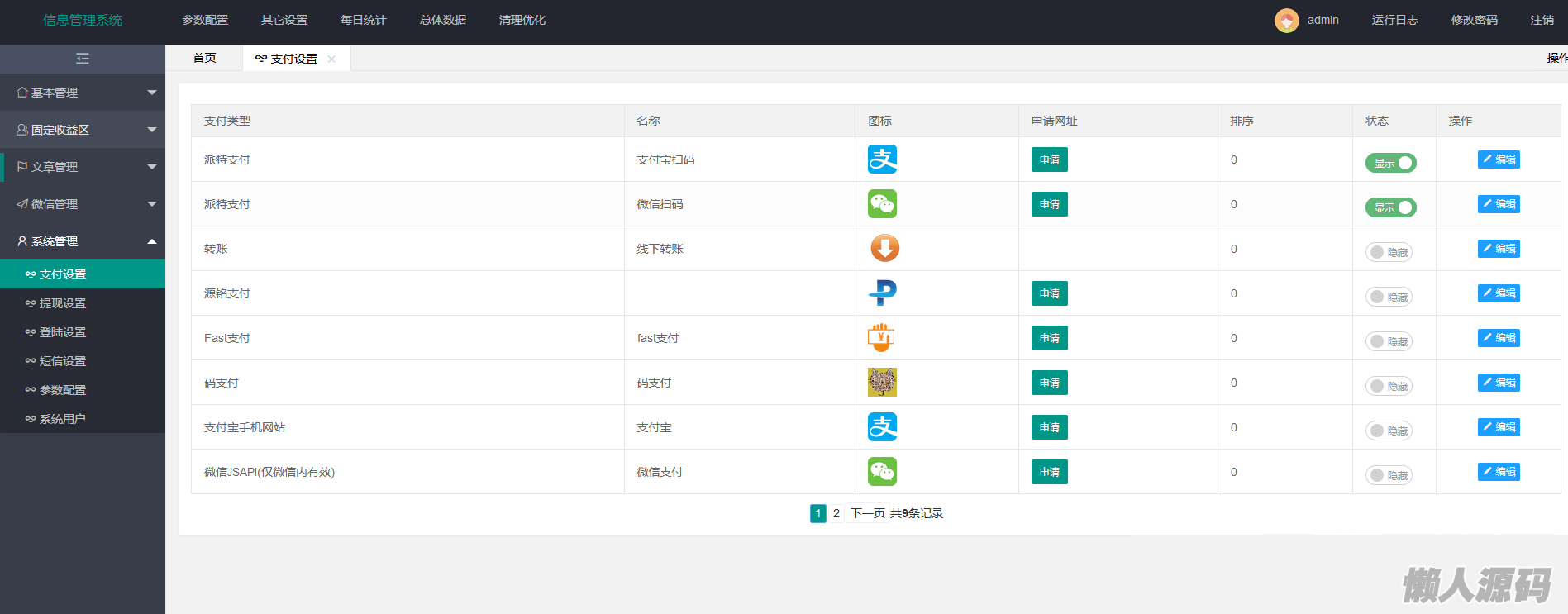1568x614 pixels.
Task: Open the 每日统计 top menu item
Action: [x=363, y=21]
